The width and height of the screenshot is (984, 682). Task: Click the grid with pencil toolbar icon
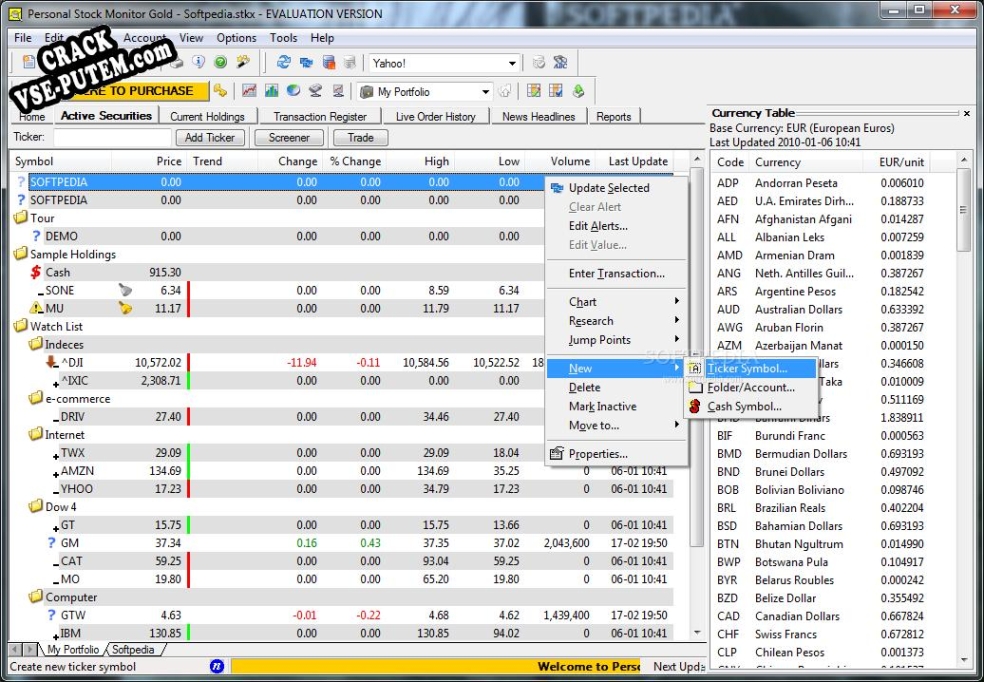(x=534, y=90)
